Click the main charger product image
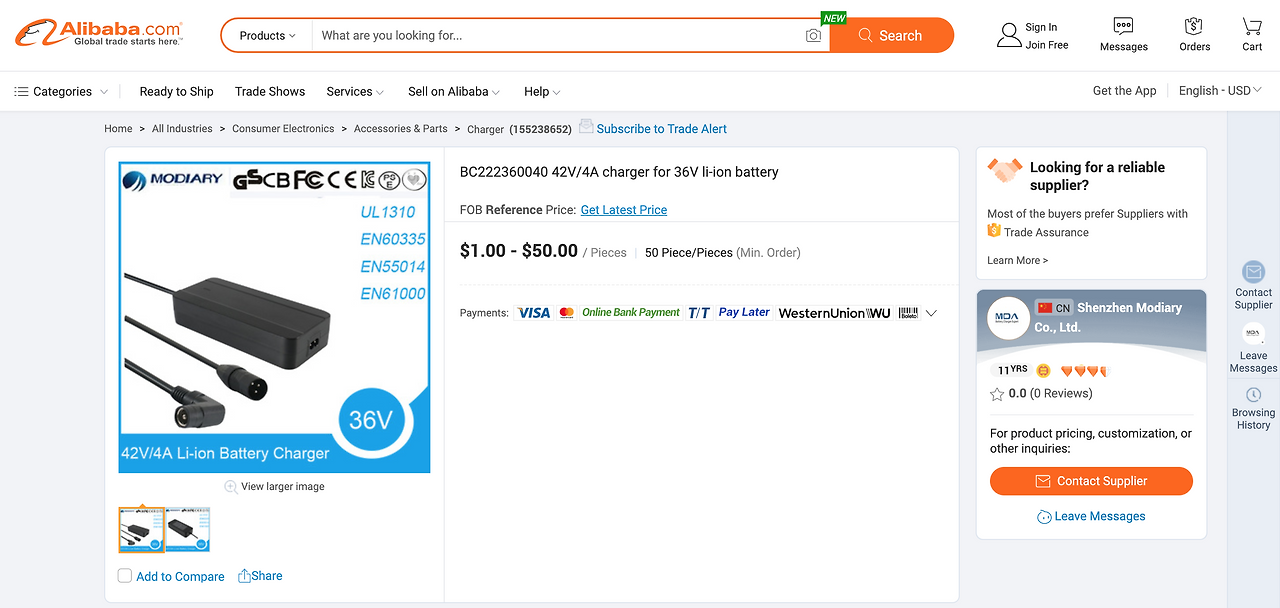The height and width of the screenshot is (608, 1280). (274, 317)
